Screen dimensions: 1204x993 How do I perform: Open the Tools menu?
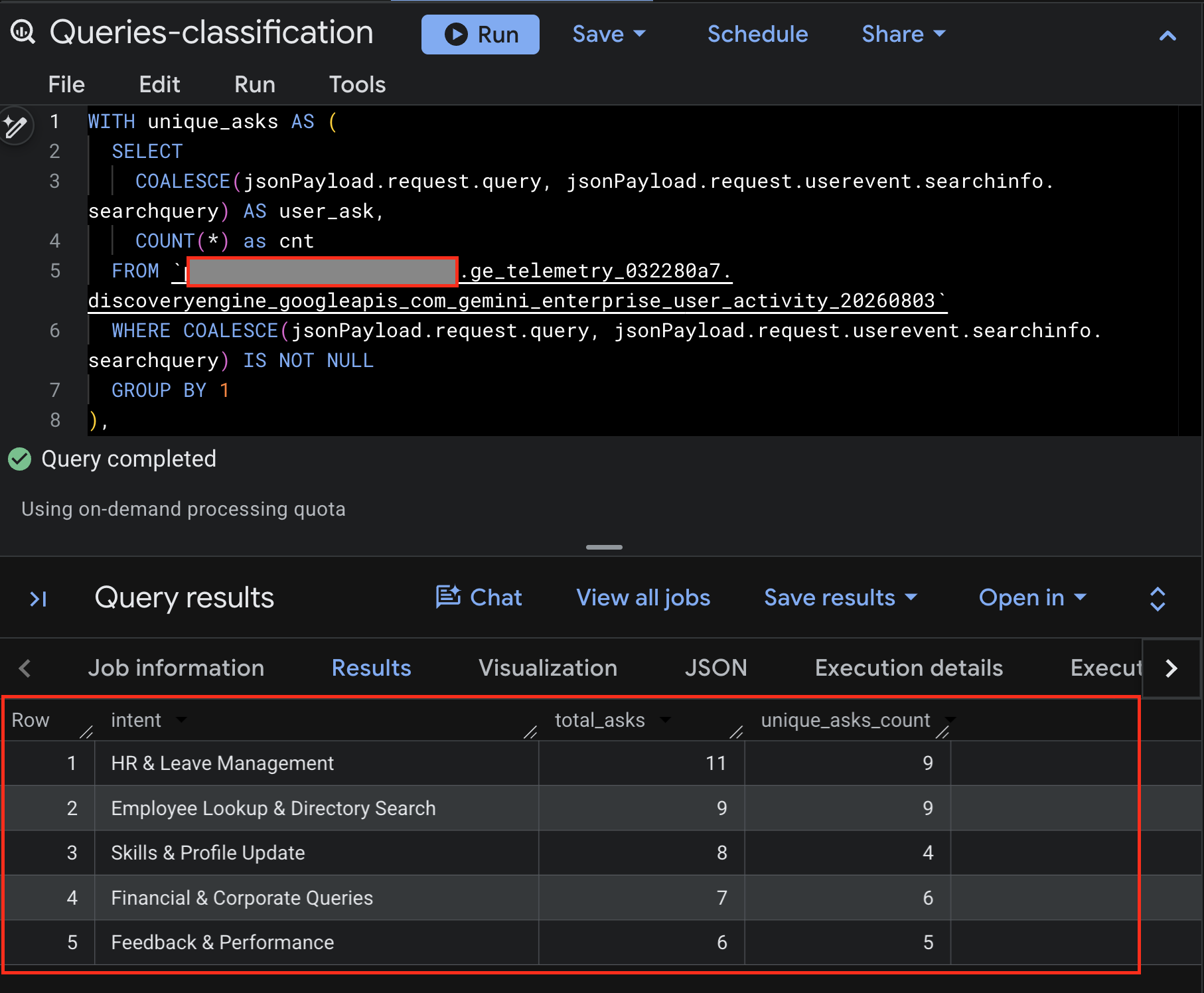357,84
